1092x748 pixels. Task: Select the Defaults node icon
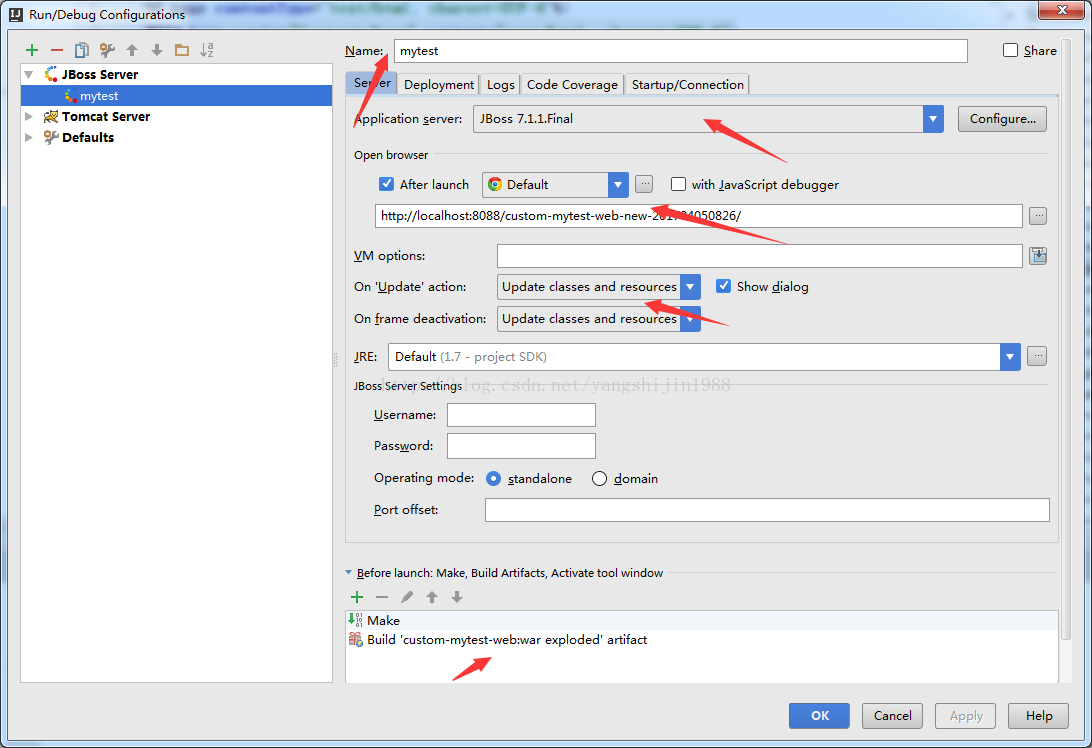(x=50, y=137)
